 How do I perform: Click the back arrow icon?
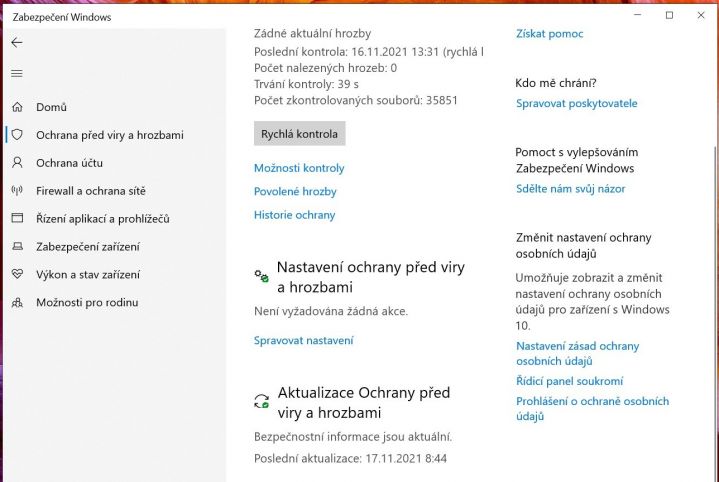click(17, 43)
